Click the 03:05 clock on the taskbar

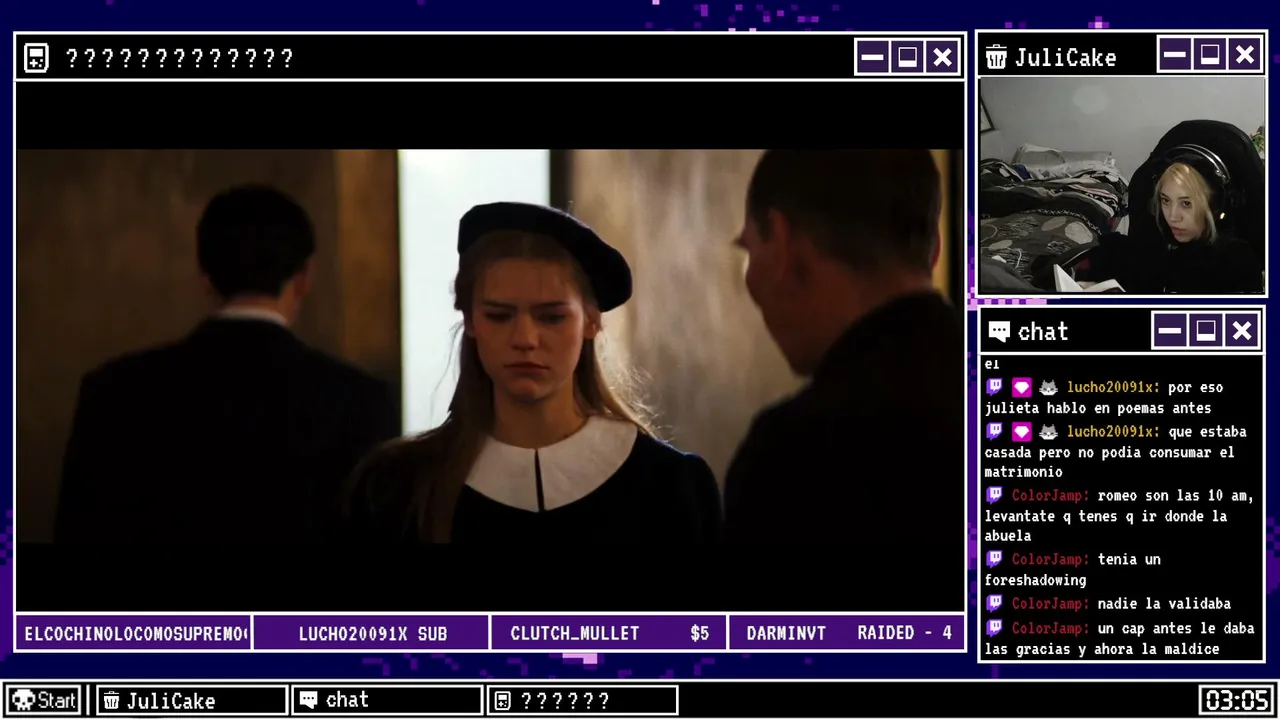point(1237,700)
